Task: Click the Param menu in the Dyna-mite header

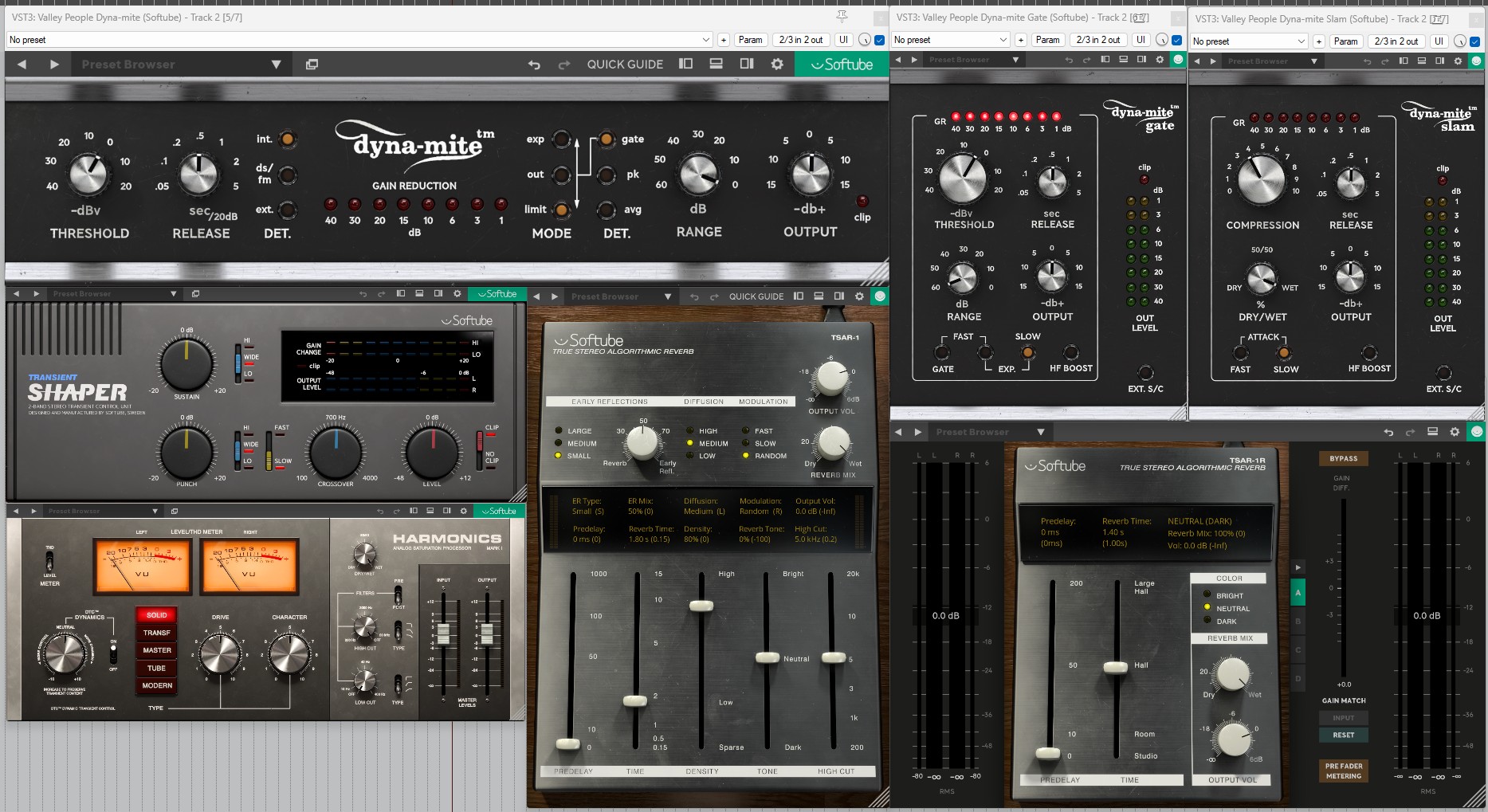Action: coord(750,39)
